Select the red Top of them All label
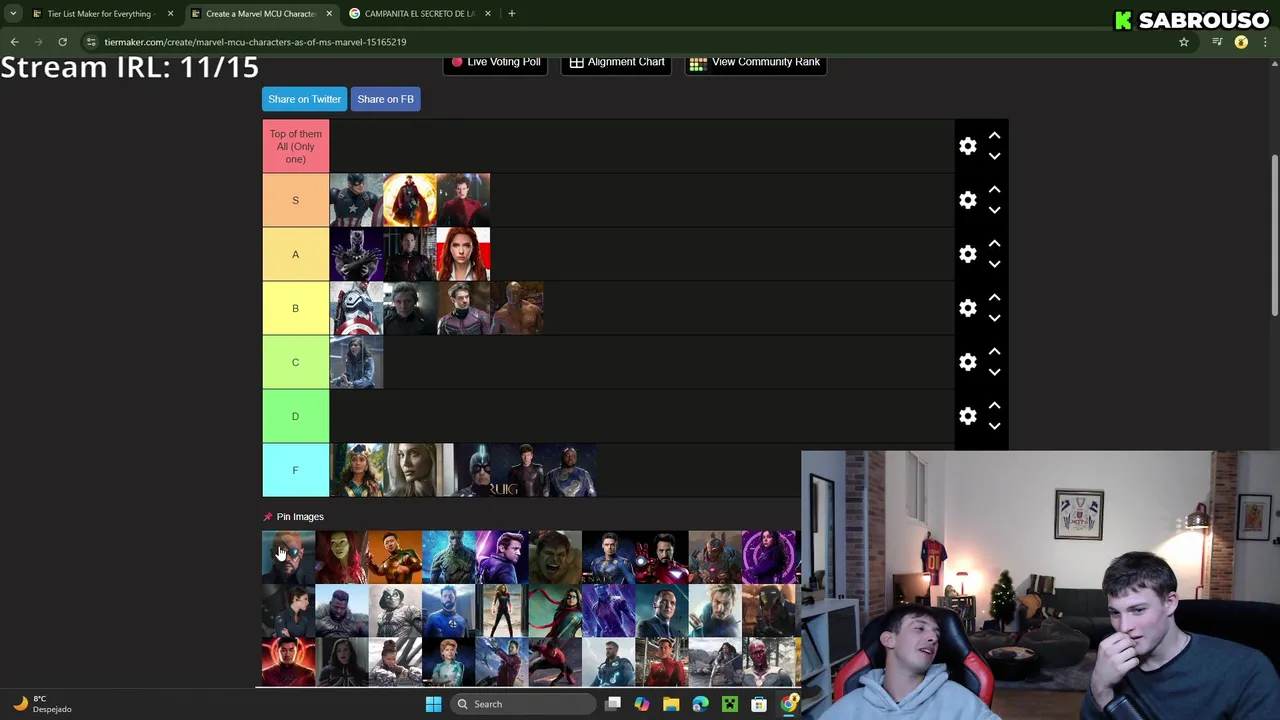This screenshot has height=720, width=1280. click(x=295, y=146)
